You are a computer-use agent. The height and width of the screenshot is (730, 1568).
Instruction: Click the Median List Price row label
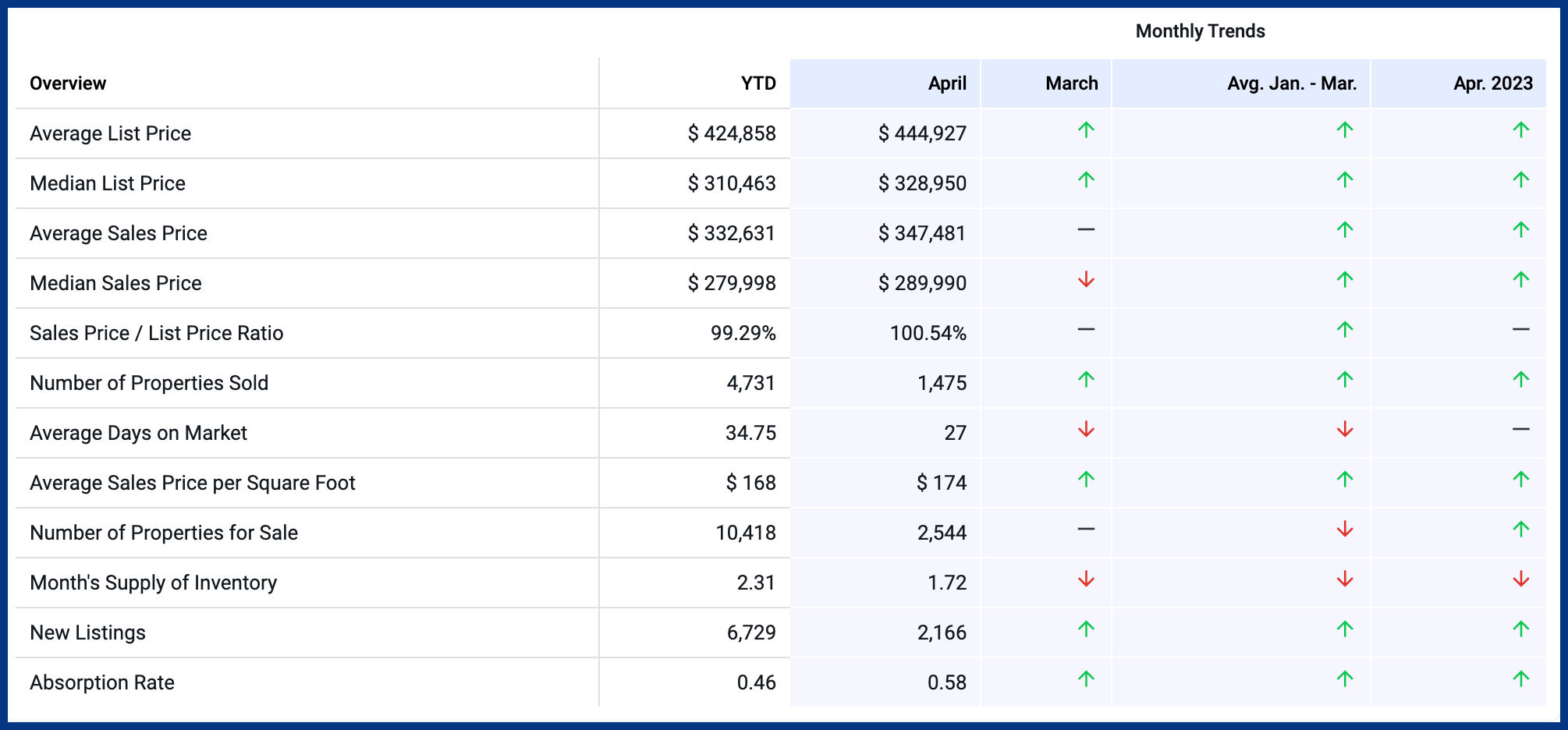pyautogui.click(x=108, y=183)
